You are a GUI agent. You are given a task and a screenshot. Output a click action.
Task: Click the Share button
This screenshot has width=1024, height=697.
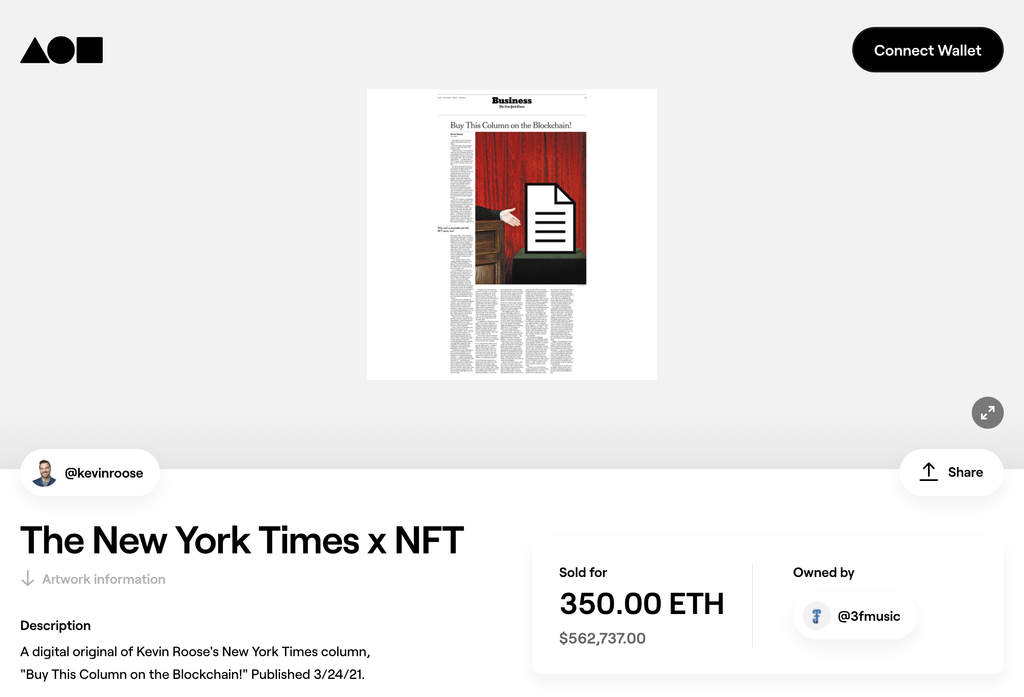click(951, 471)
